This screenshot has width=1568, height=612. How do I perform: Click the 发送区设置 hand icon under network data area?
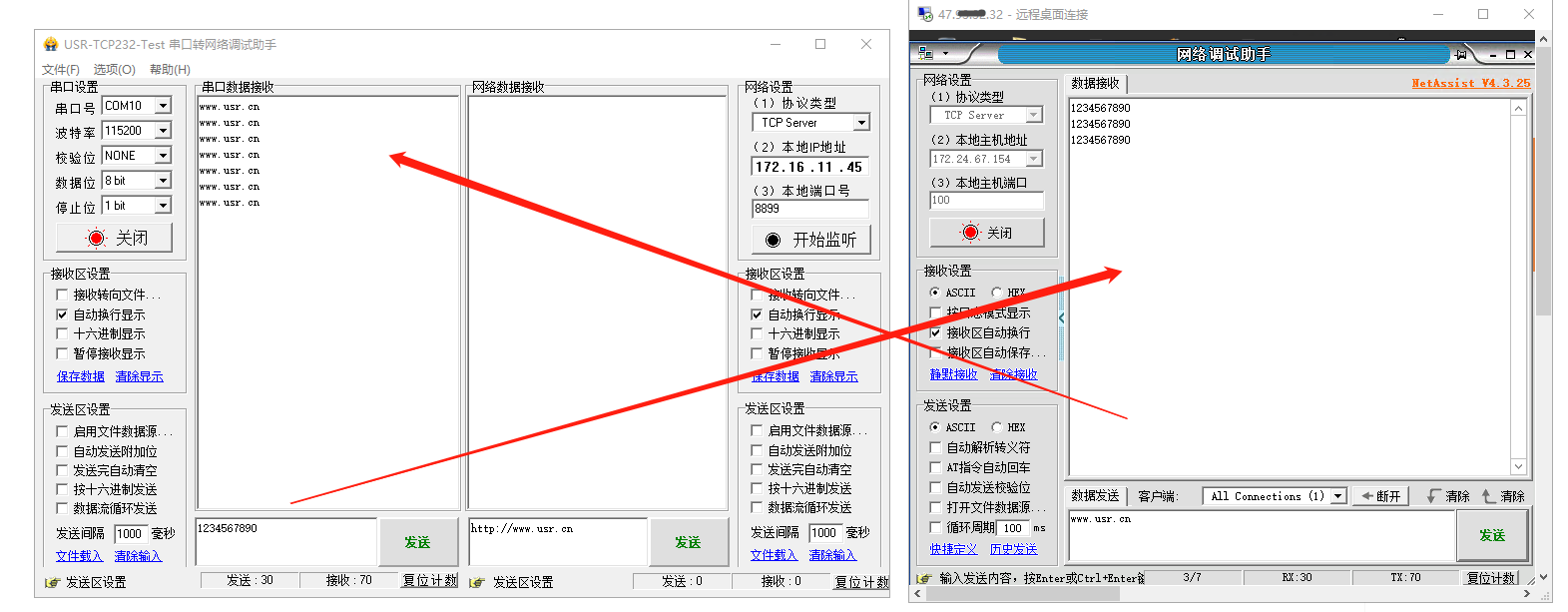tap(477, 582)
